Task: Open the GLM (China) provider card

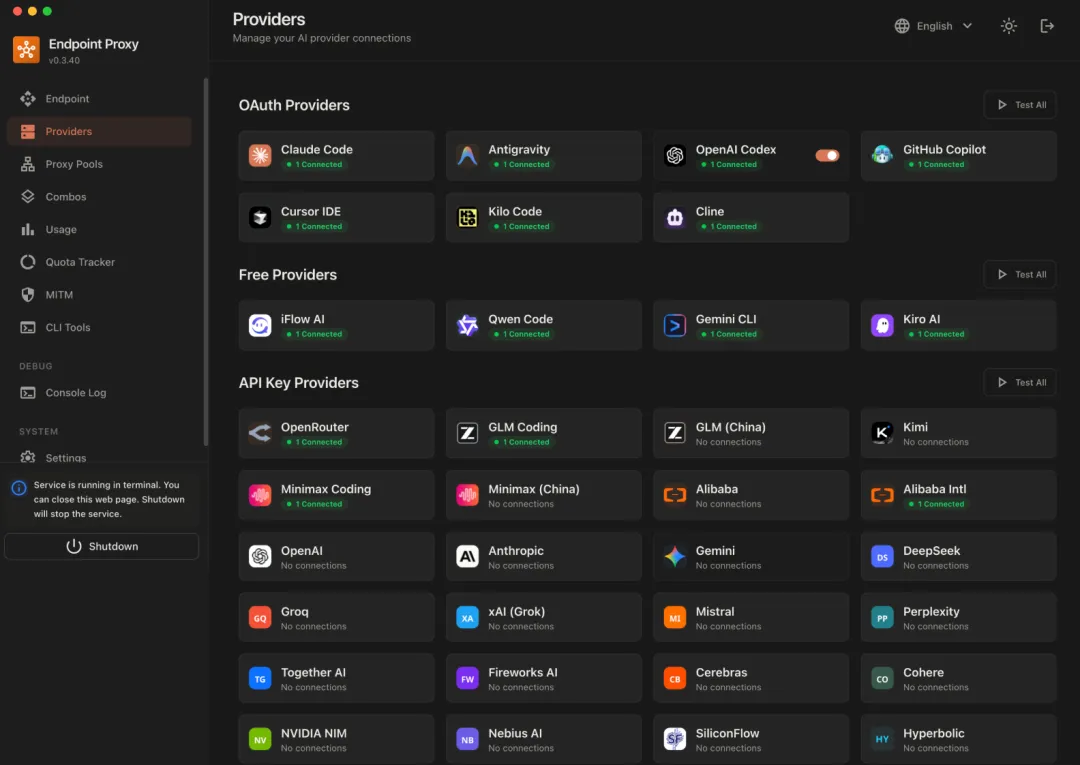Action: 751,433
